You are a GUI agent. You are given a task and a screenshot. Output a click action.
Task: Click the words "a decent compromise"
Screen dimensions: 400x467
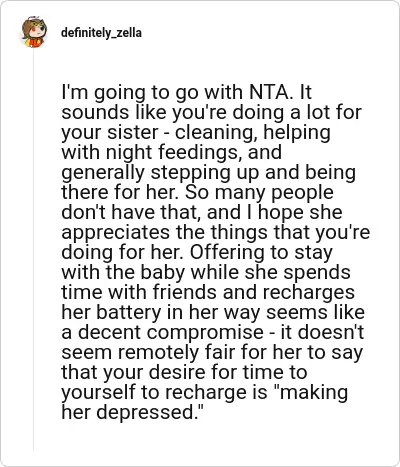coord(162,333)
